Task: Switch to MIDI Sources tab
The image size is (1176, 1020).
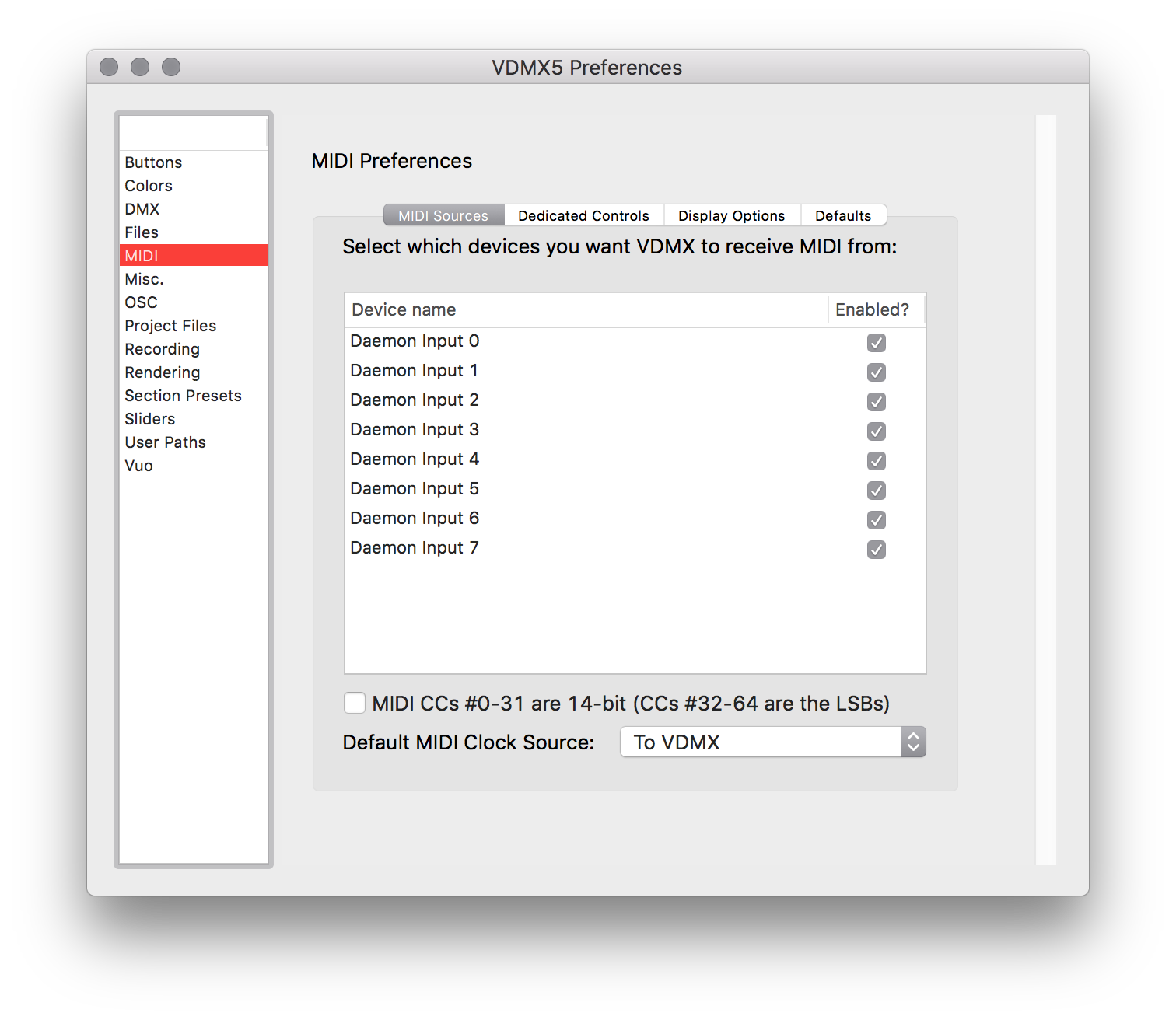Action: 443,215
